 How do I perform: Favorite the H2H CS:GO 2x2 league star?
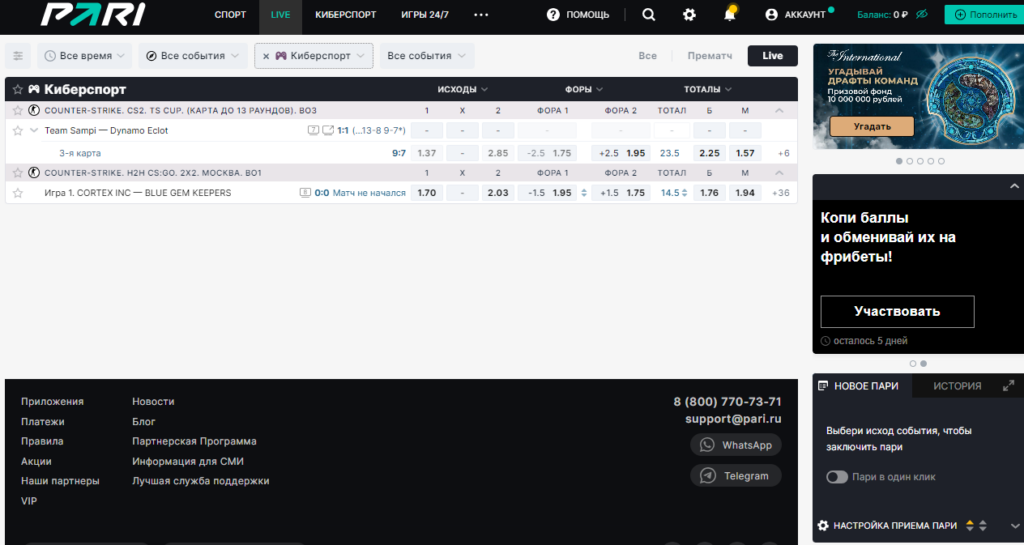pos(18,173)
